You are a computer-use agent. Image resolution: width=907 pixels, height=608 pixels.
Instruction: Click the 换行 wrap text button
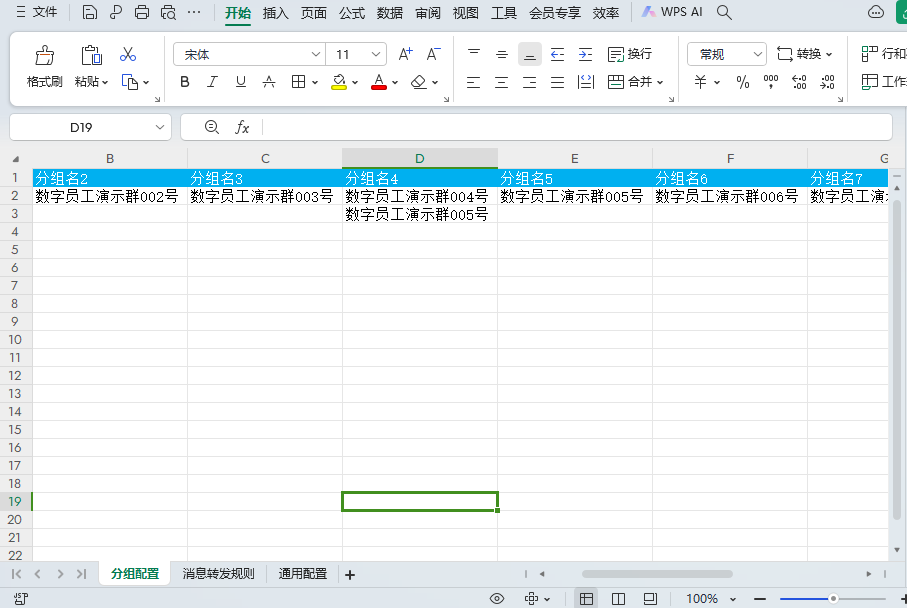point(629,54)
